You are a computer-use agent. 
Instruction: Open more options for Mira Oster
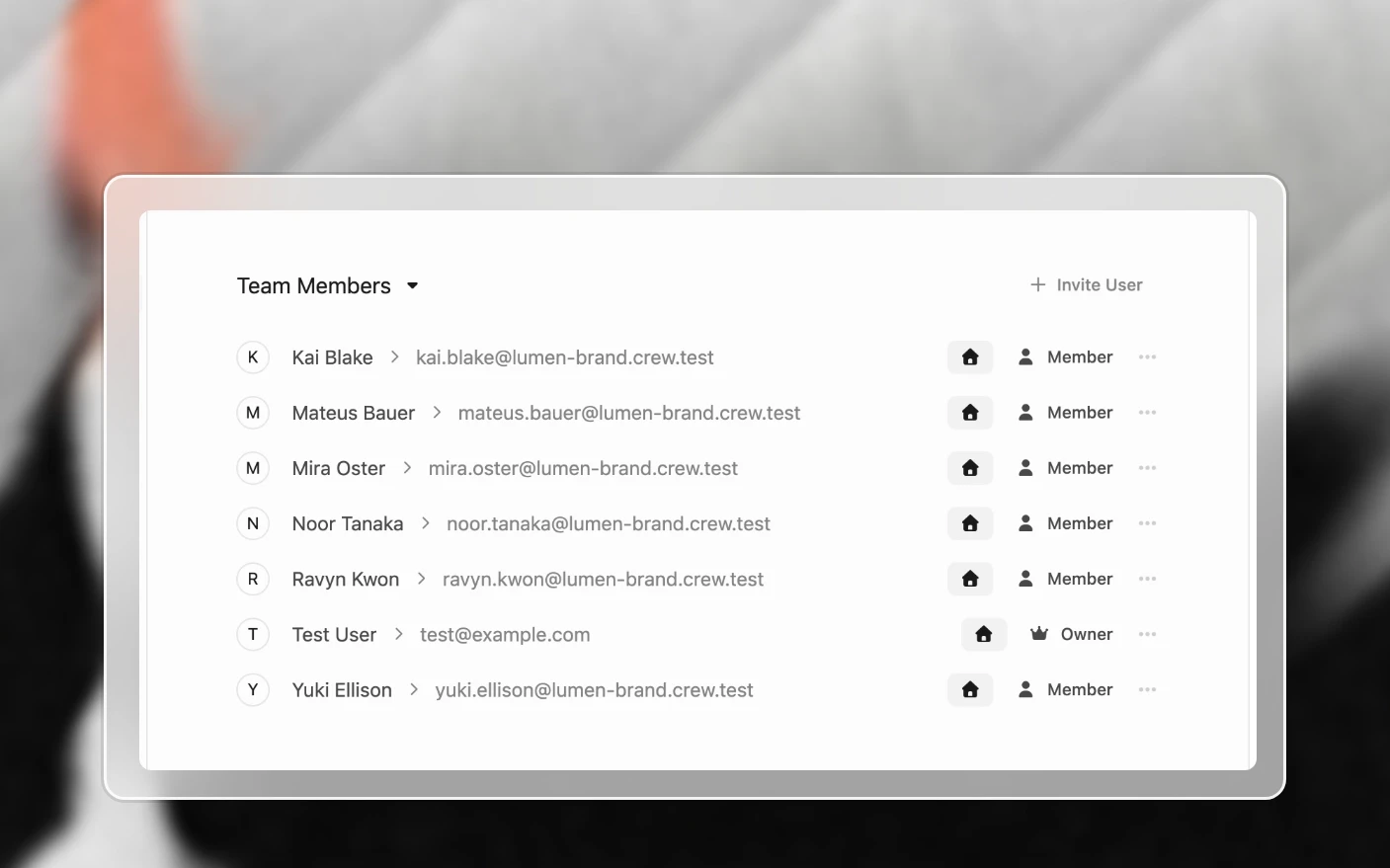1147,468
